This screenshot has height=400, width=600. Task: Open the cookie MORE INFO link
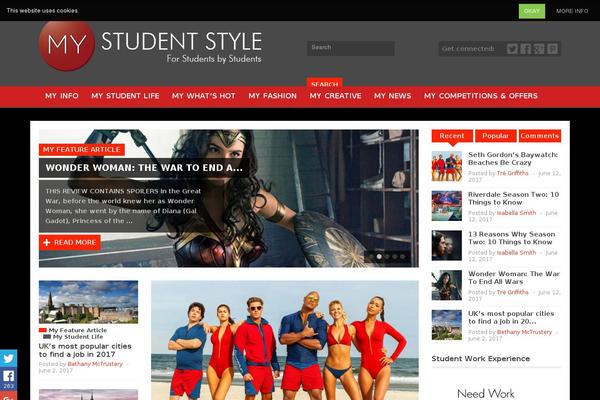[x=572, y=11]
